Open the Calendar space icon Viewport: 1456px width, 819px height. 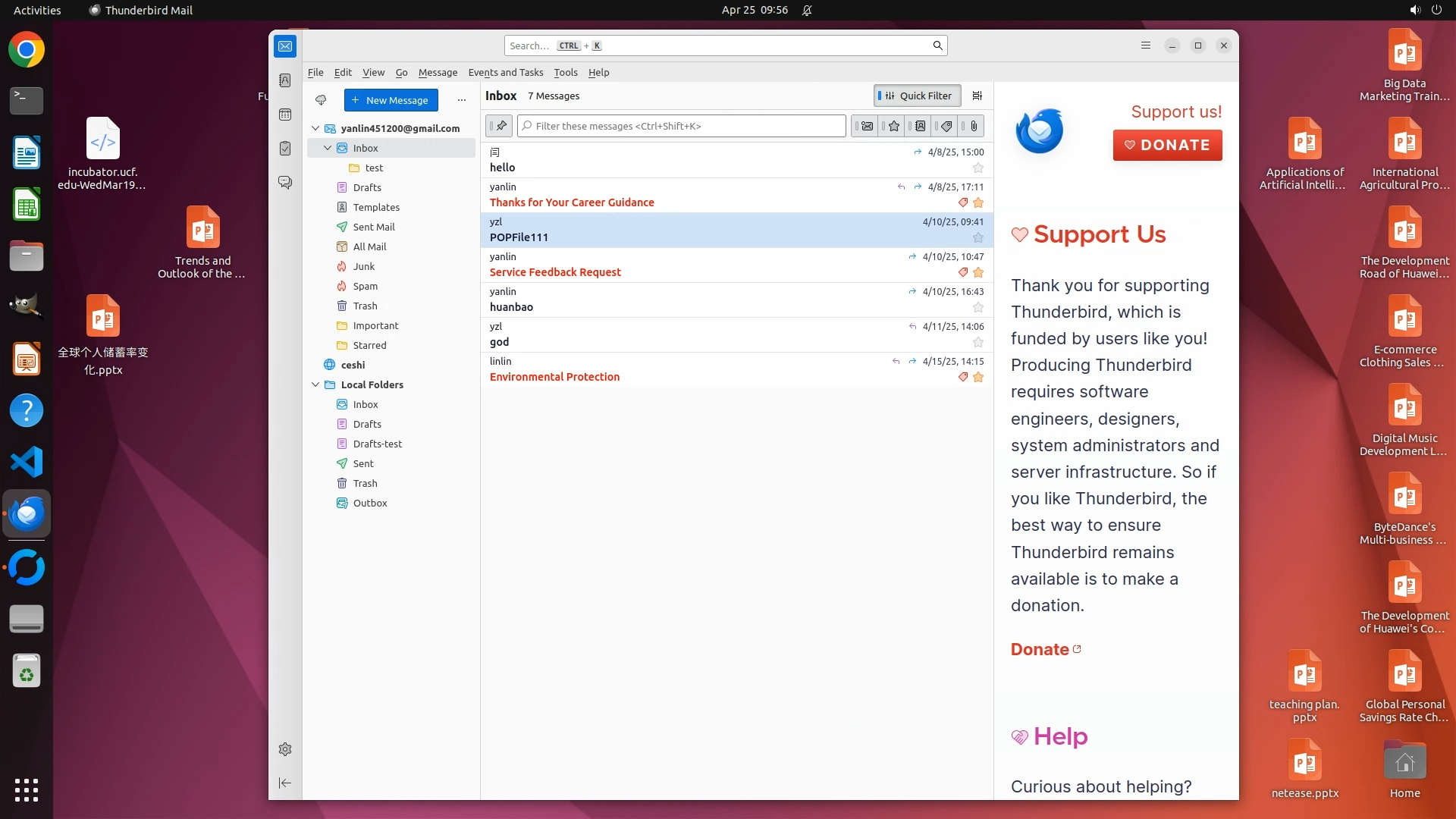[285, 115]
